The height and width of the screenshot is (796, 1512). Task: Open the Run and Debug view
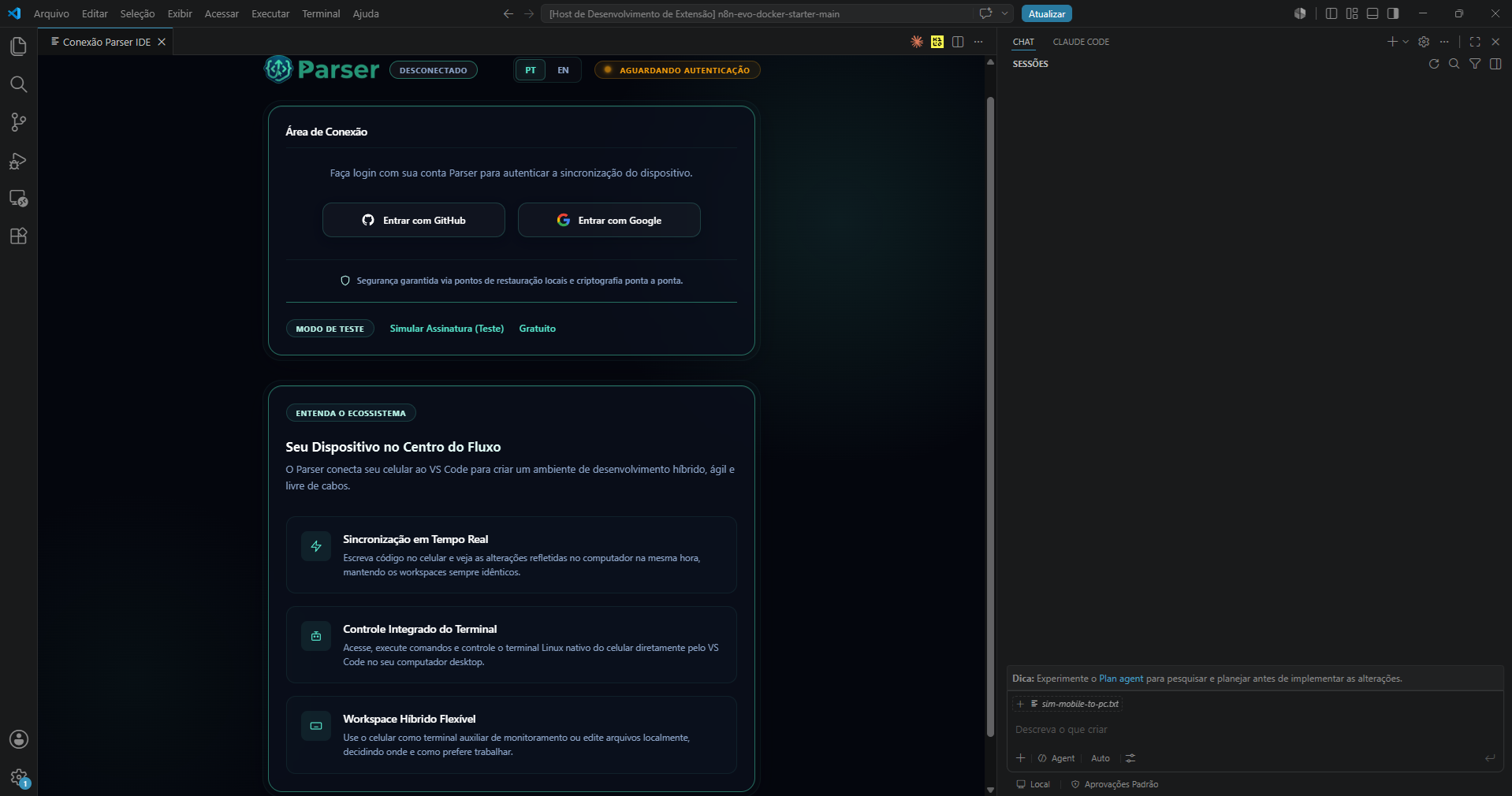[x=19, y=160]
